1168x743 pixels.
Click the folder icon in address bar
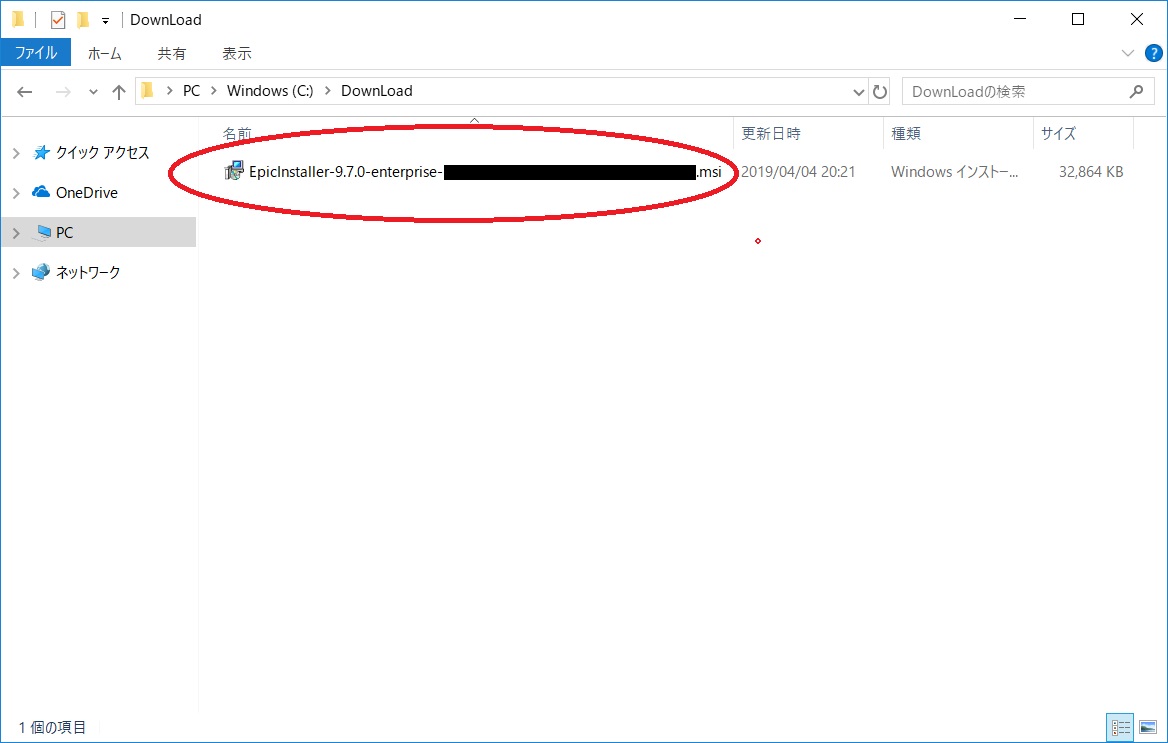[x=147, y=91]
